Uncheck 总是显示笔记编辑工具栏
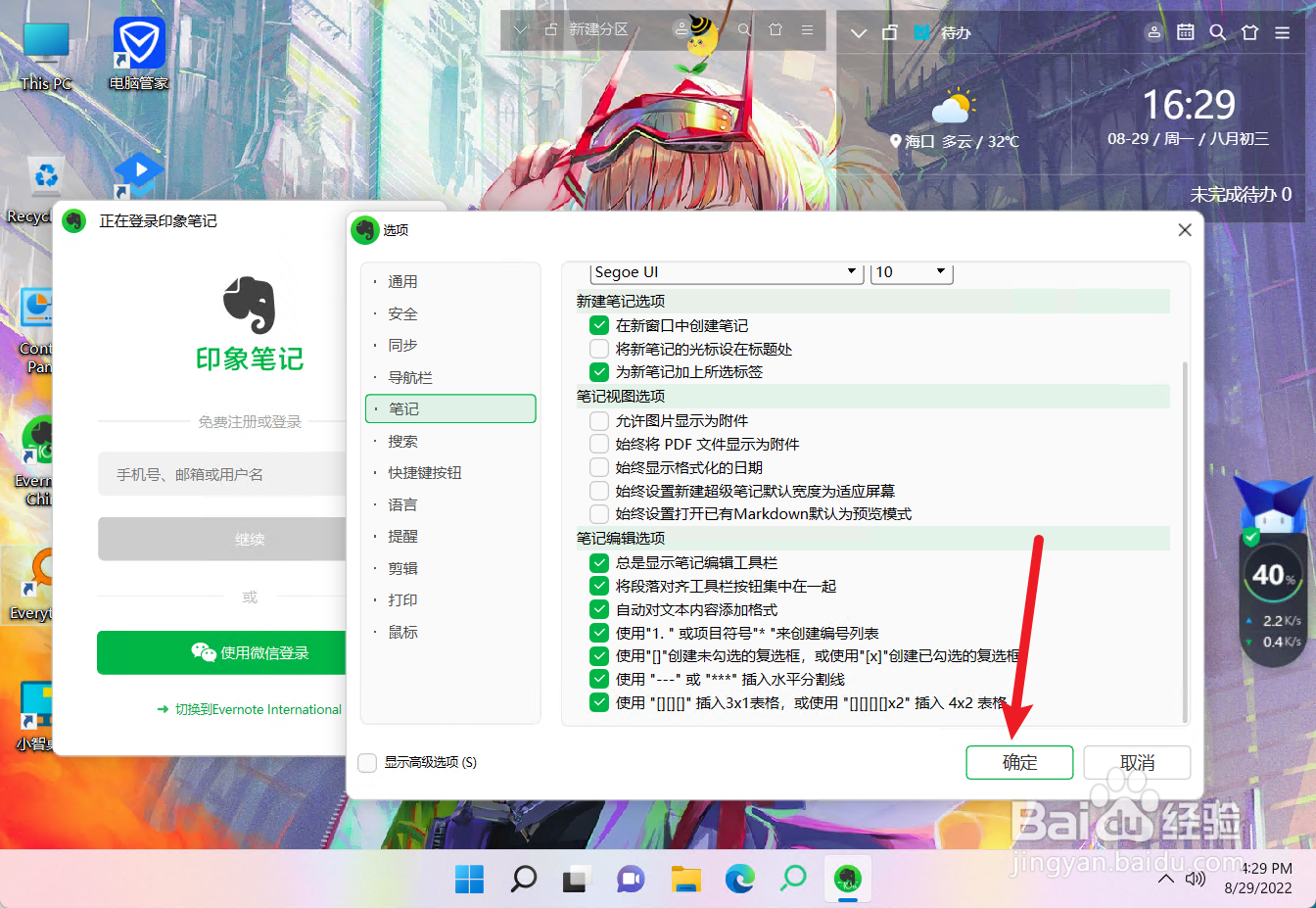The image size is (1316, 908). tap(599, 562)
